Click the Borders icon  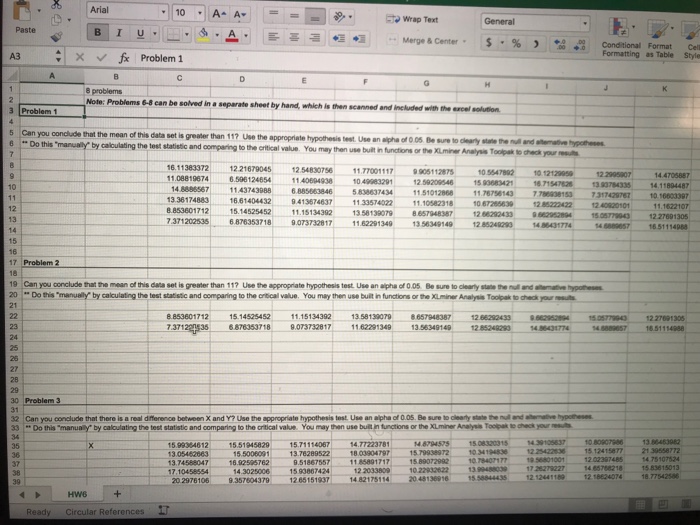tap(174, 34)
